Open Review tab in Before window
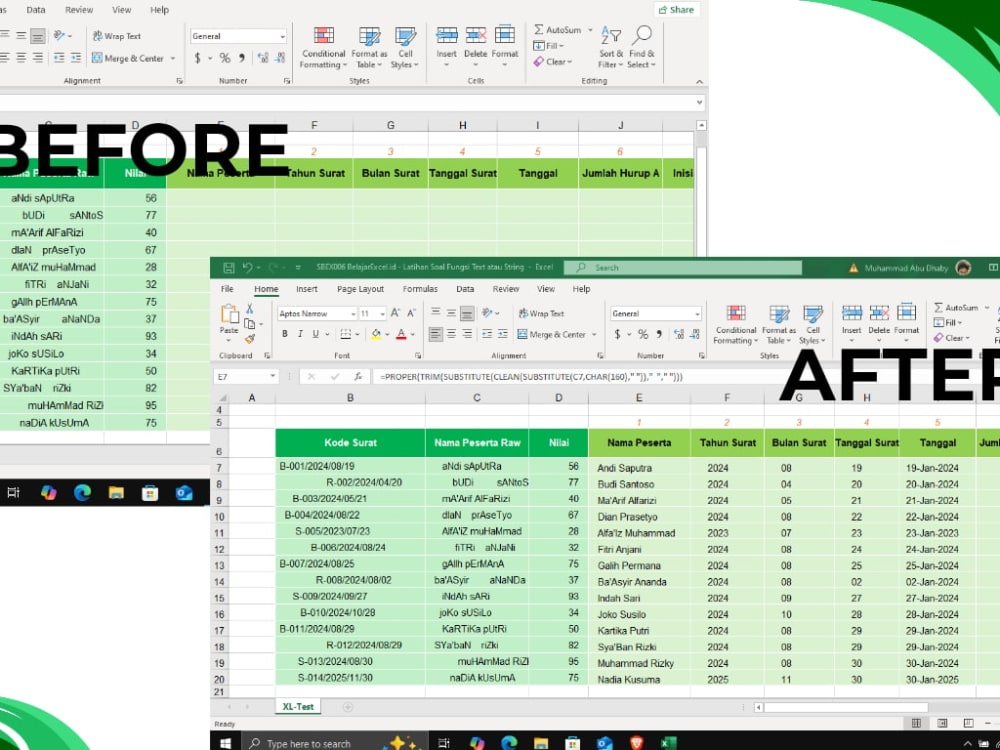 pos(79,10)
